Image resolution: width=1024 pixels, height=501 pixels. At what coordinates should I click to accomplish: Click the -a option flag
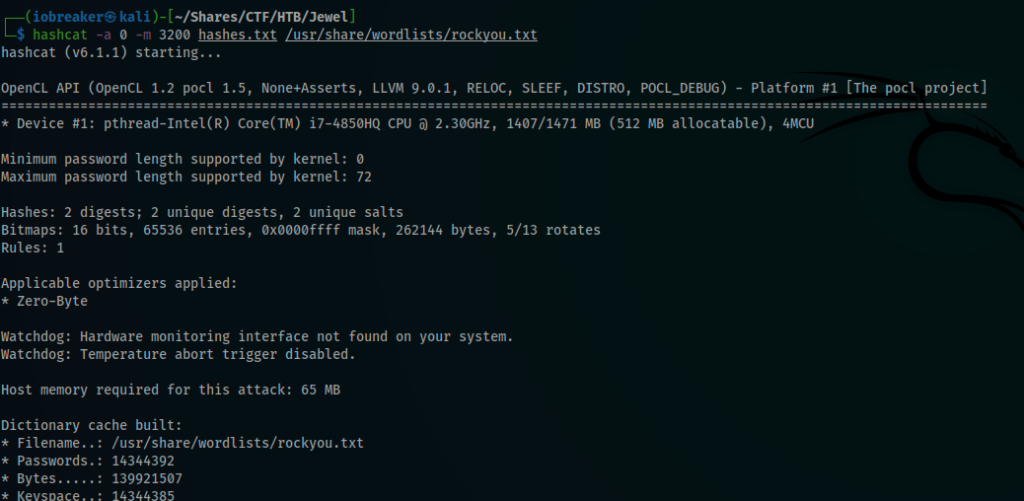(103, 35)
